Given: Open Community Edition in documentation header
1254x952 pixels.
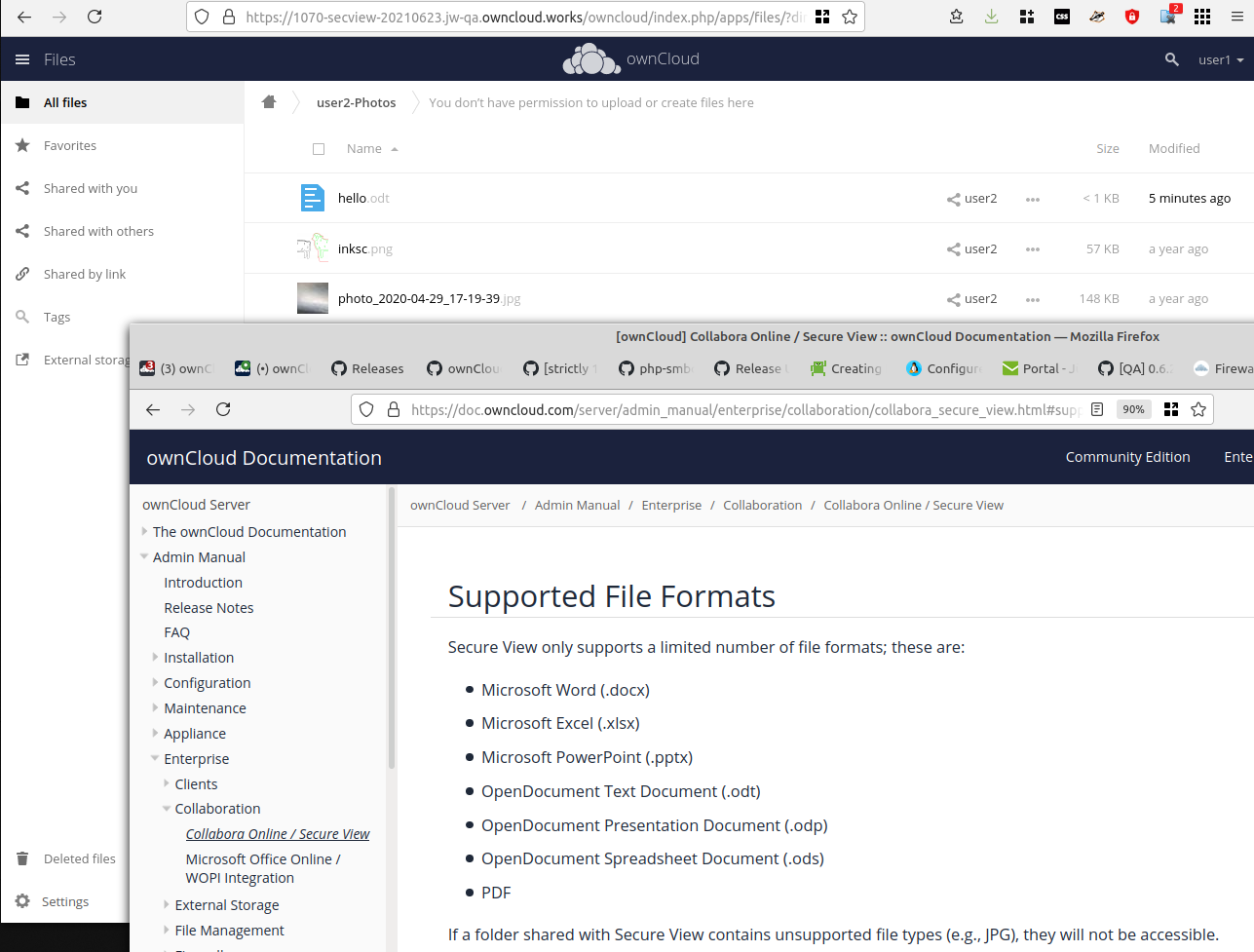Looking at the screenshot, I should pos(1127,457).
